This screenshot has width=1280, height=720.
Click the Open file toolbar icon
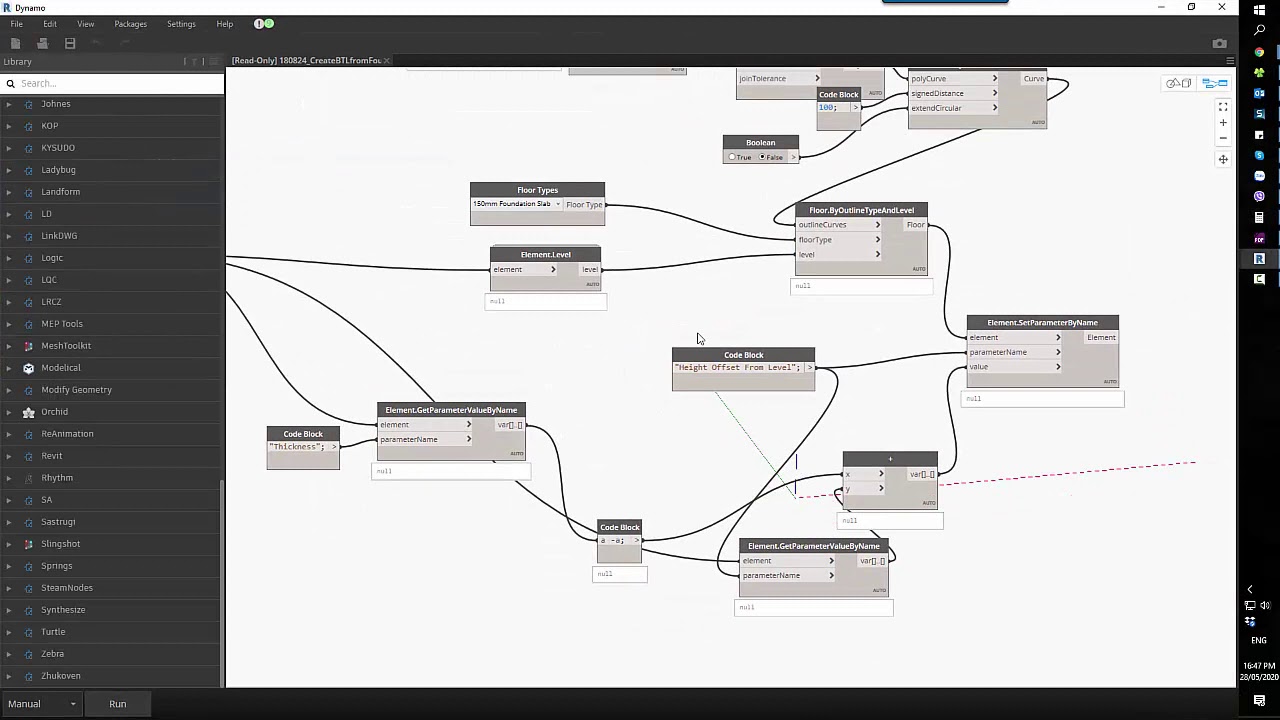[42, 43]
